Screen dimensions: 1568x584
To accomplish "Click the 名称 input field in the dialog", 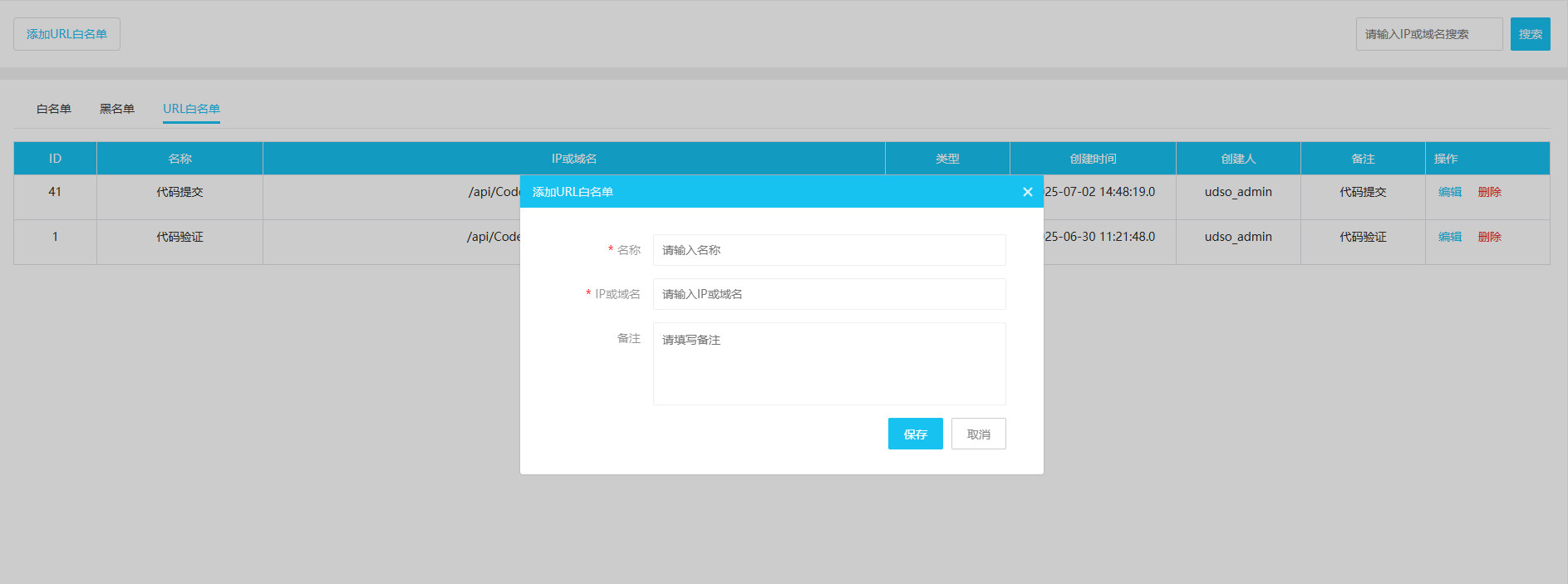I will tap(828, 250).
